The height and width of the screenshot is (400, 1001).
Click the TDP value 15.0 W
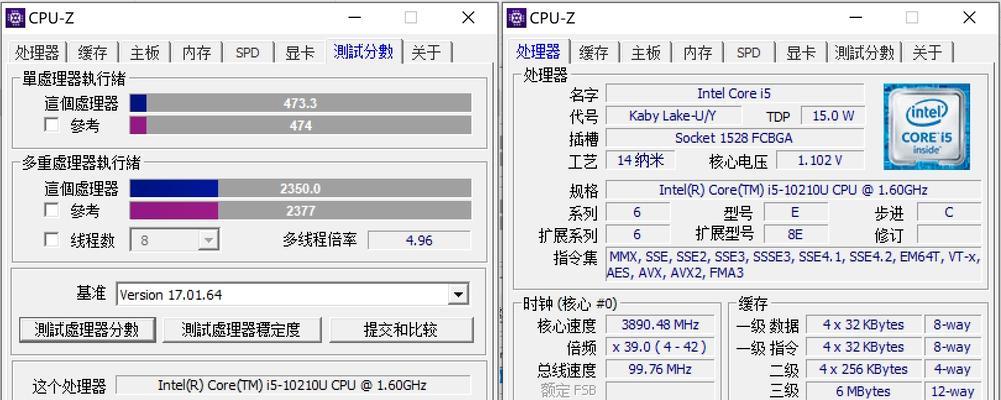[x=832, y=115]
